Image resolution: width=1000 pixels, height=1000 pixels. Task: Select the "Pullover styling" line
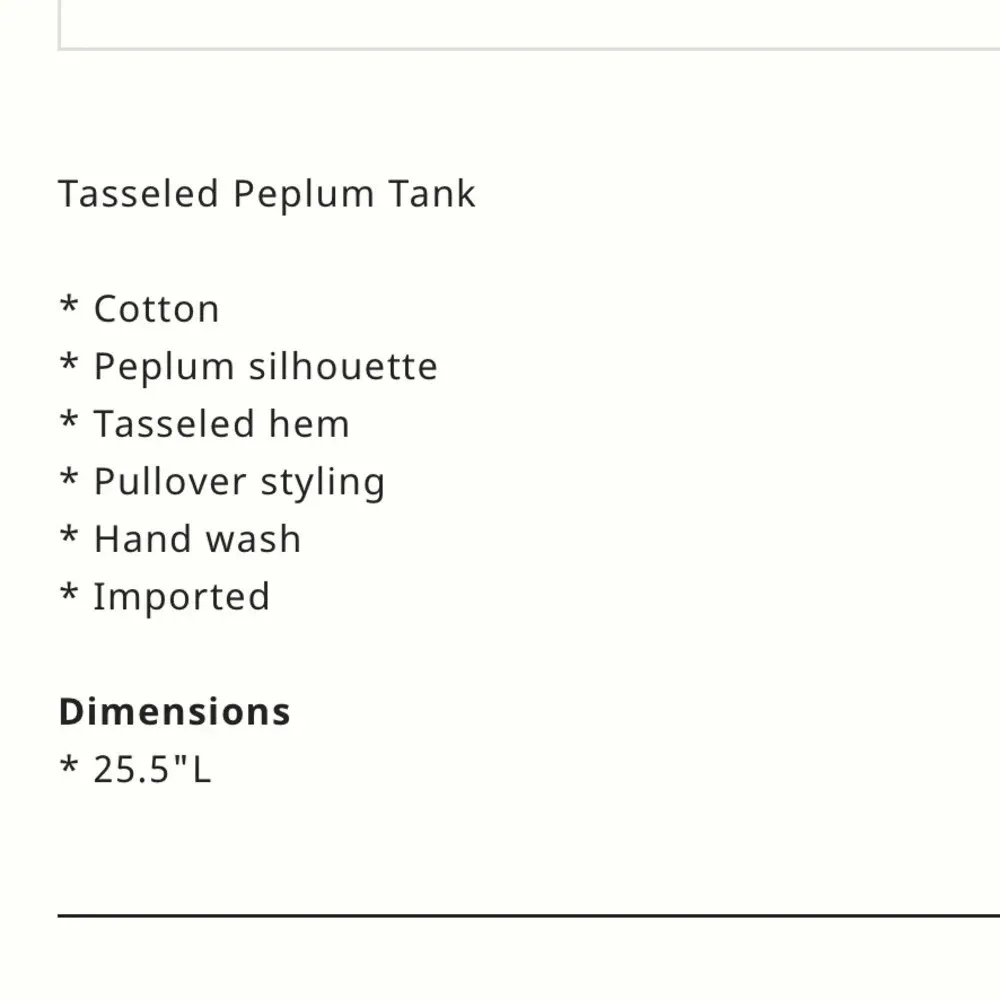pos(239,483)
